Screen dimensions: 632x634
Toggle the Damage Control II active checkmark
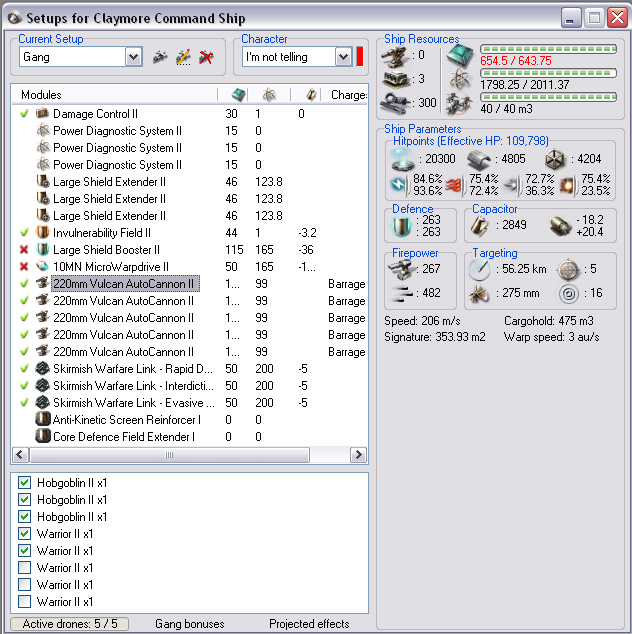(24, 114)
